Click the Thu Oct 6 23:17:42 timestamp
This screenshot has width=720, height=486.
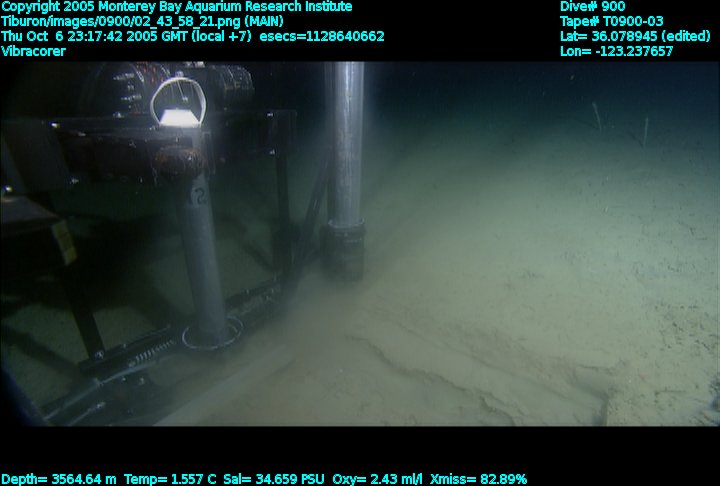[x=126, y=36]
